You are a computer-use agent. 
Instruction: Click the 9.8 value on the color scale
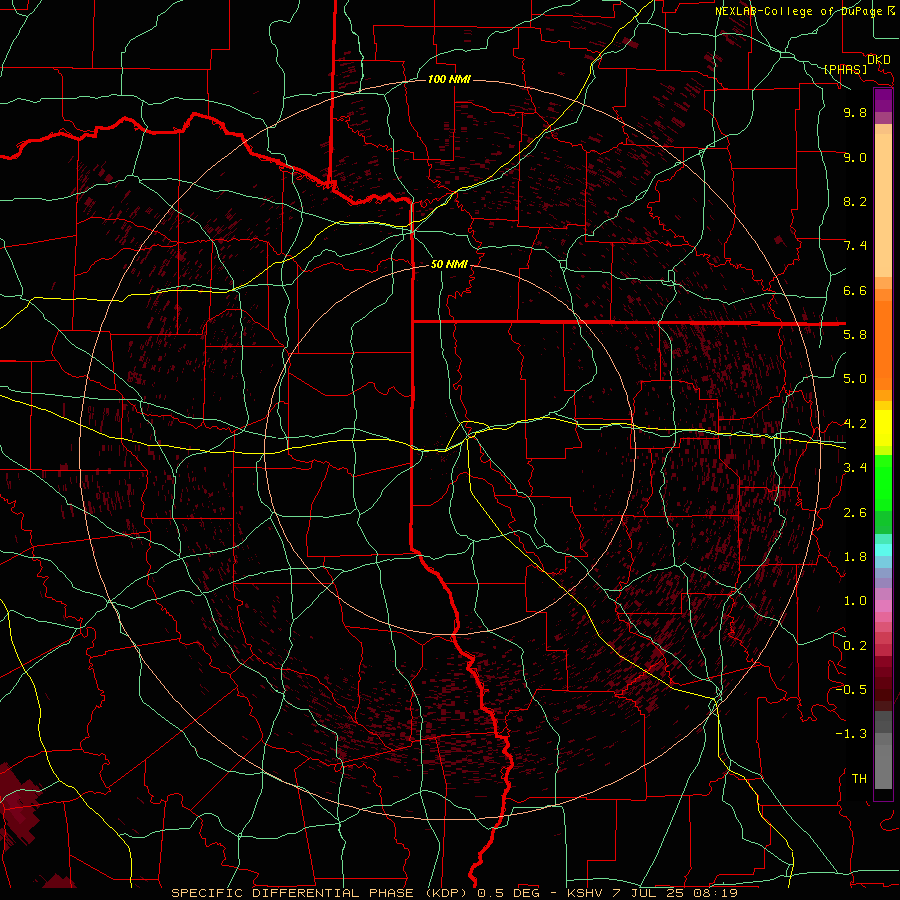(855, 112)
